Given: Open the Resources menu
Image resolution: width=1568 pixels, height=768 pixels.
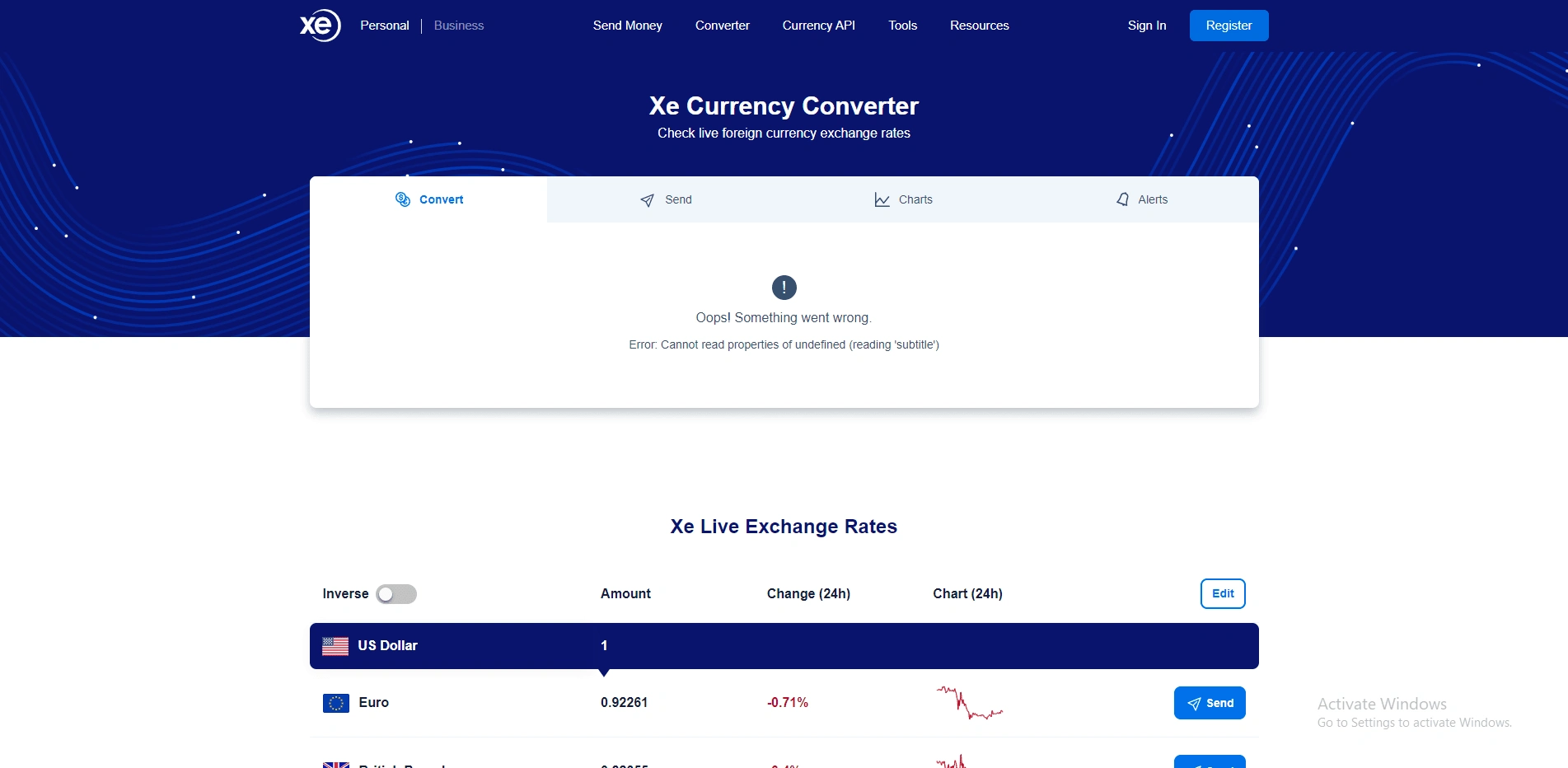Looking at the screenshot, I should [979, 26].
